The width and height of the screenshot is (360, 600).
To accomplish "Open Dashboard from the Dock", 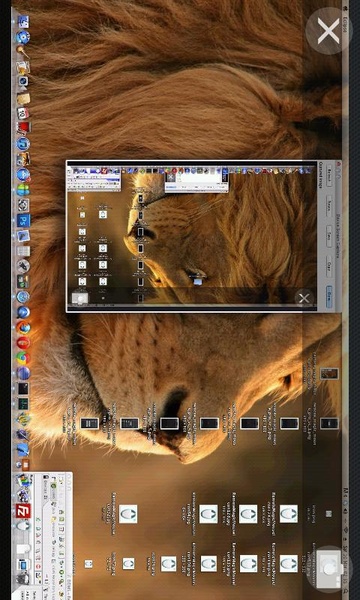I will coord(23,37).
